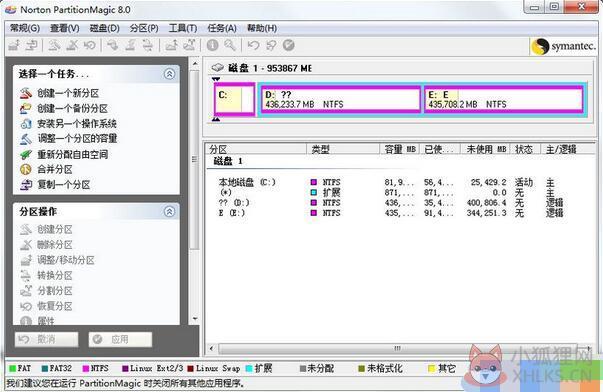Image resolution: width=603 pixels, height=392 pixels.
Task: Click the info toolbar icon
Action: [x=212, y=45]
